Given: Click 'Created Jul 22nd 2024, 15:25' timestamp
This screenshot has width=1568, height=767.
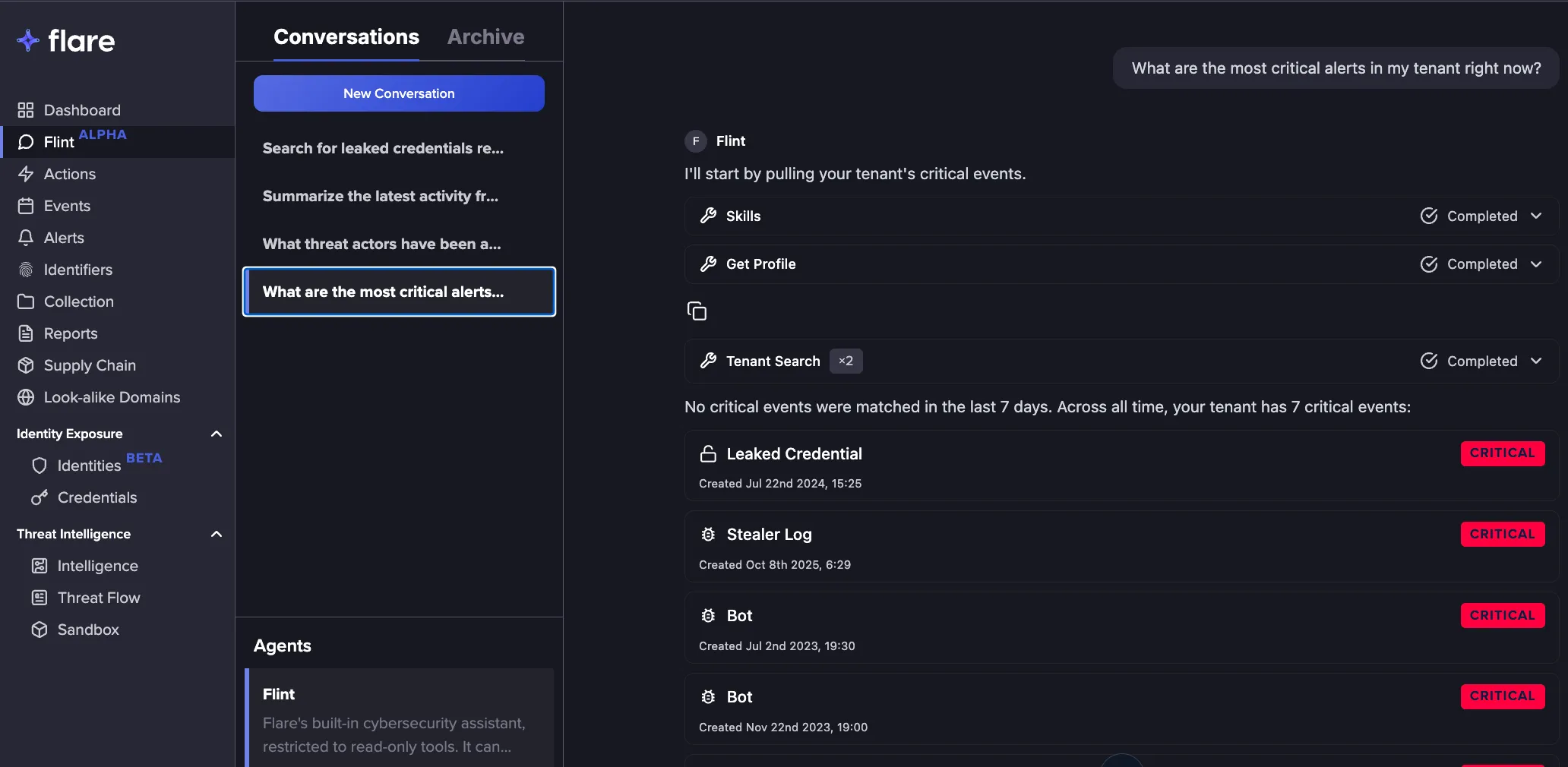Looking at the screenshot, I should coord(780,484).
